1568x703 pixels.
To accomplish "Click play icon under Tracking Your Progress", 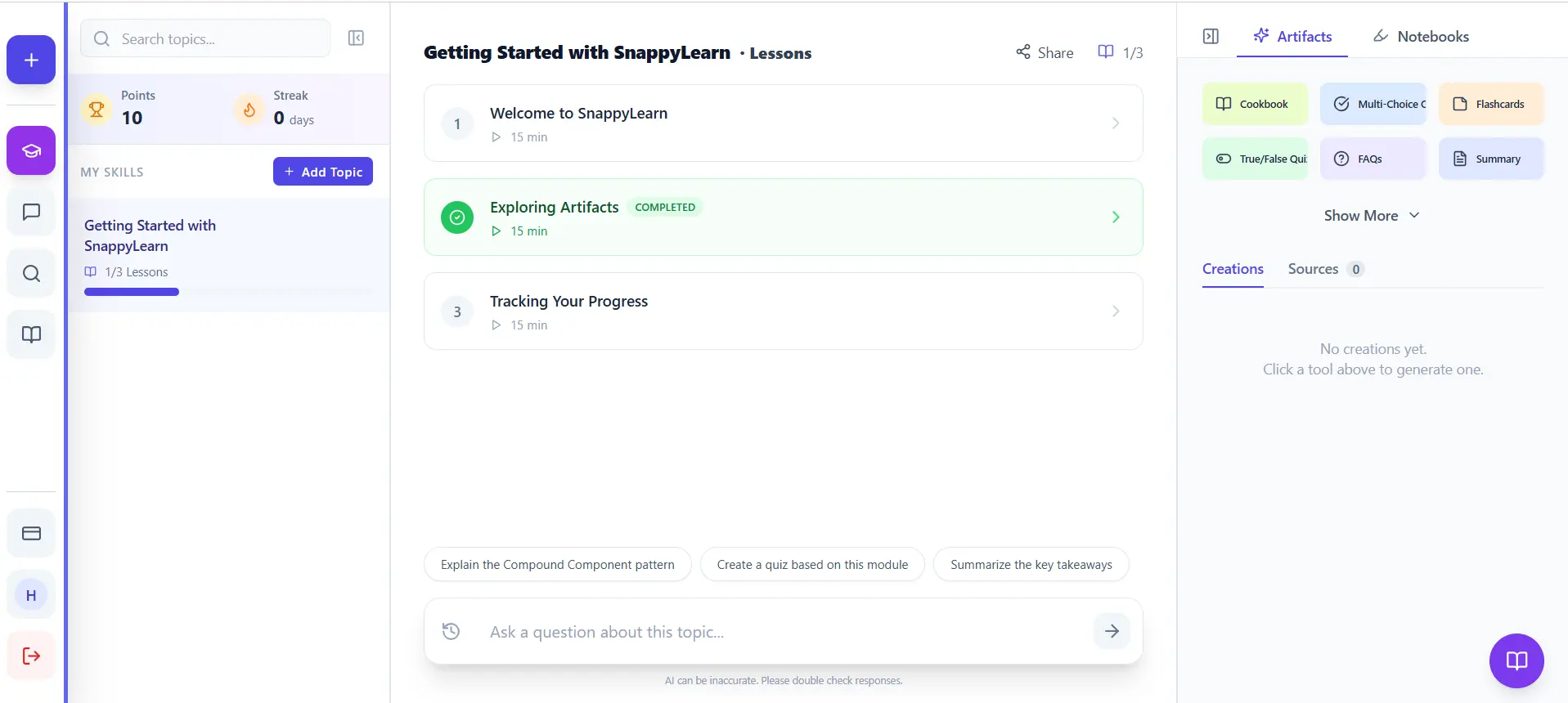I will coord(496,325).
